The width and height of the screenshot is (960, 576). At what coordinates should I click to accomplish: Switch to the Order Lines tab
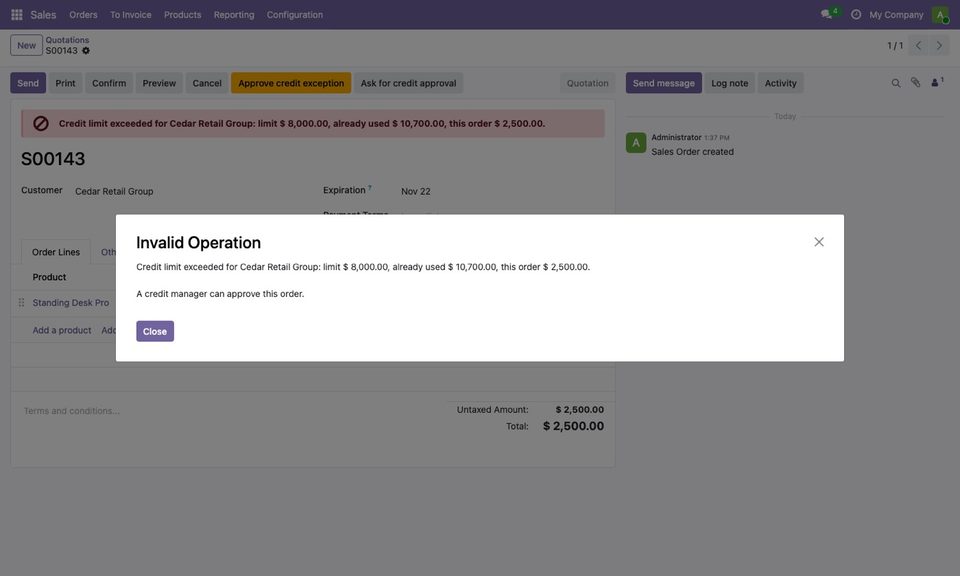click(56, 252)
